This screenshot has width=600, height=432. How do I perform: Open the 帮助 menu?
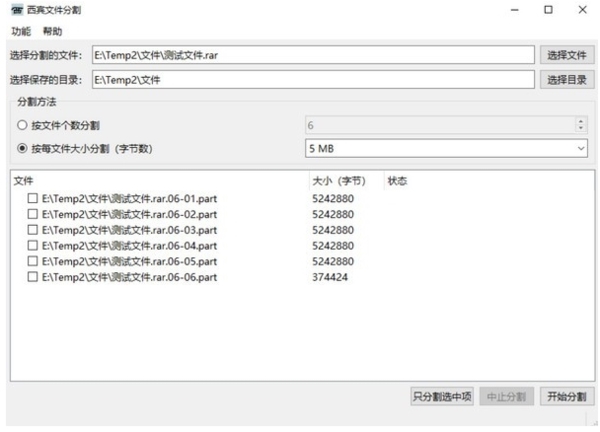click(x=52, y=31)
